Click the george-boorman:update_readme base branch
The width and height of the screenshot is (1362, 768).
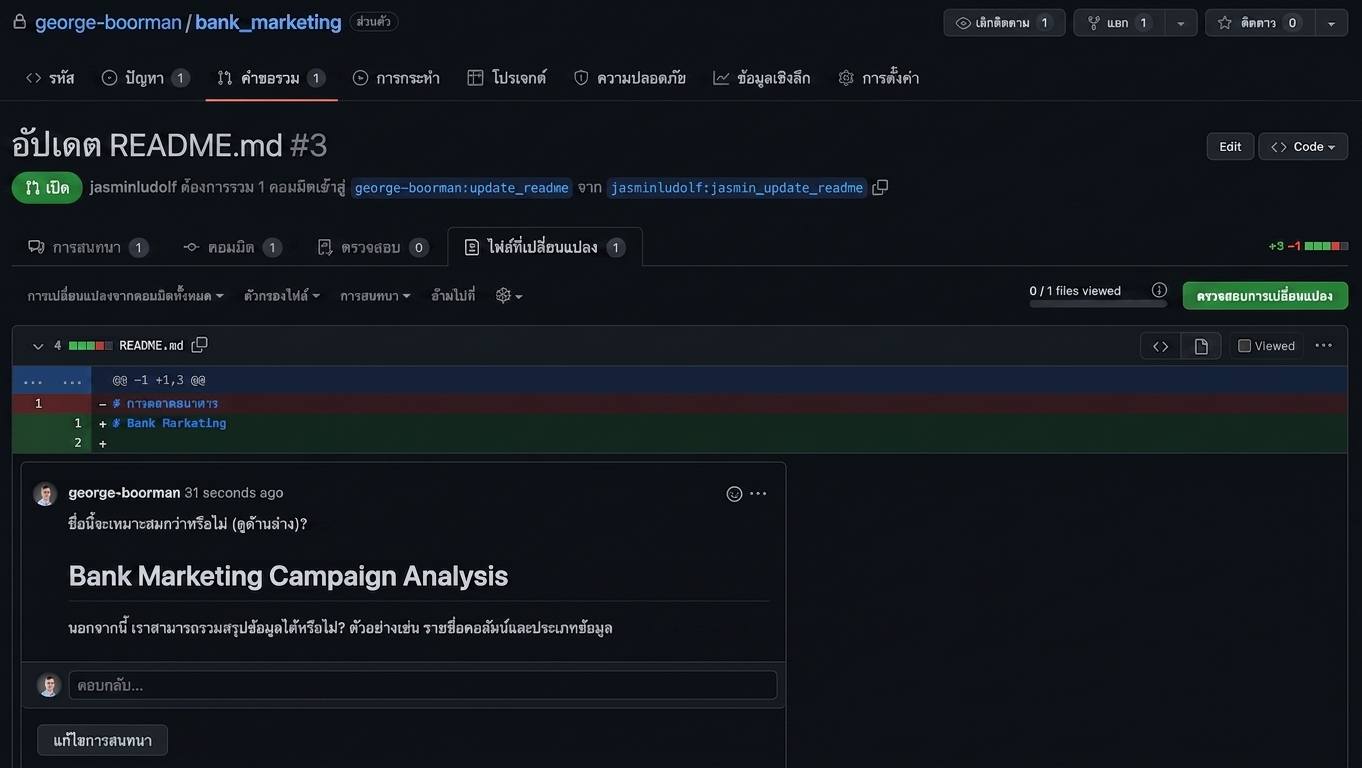pos(462,188)
